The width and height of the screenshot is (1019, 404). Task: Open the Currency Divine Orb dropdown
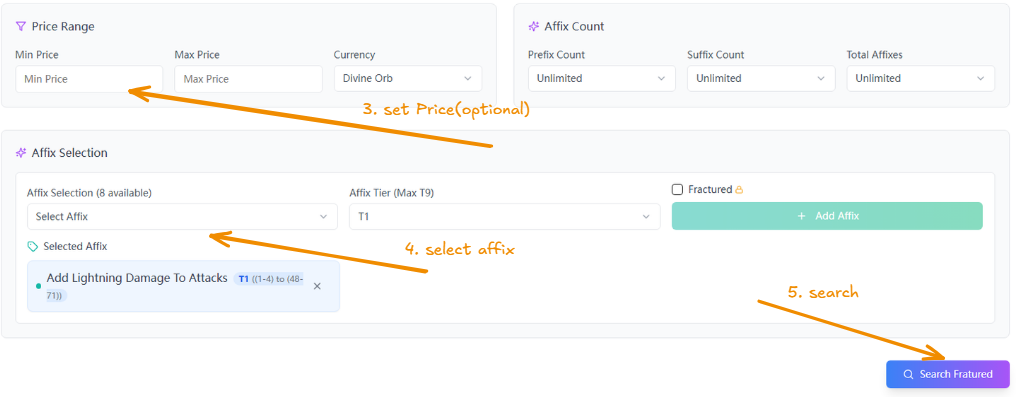click(x=408, y=79)
